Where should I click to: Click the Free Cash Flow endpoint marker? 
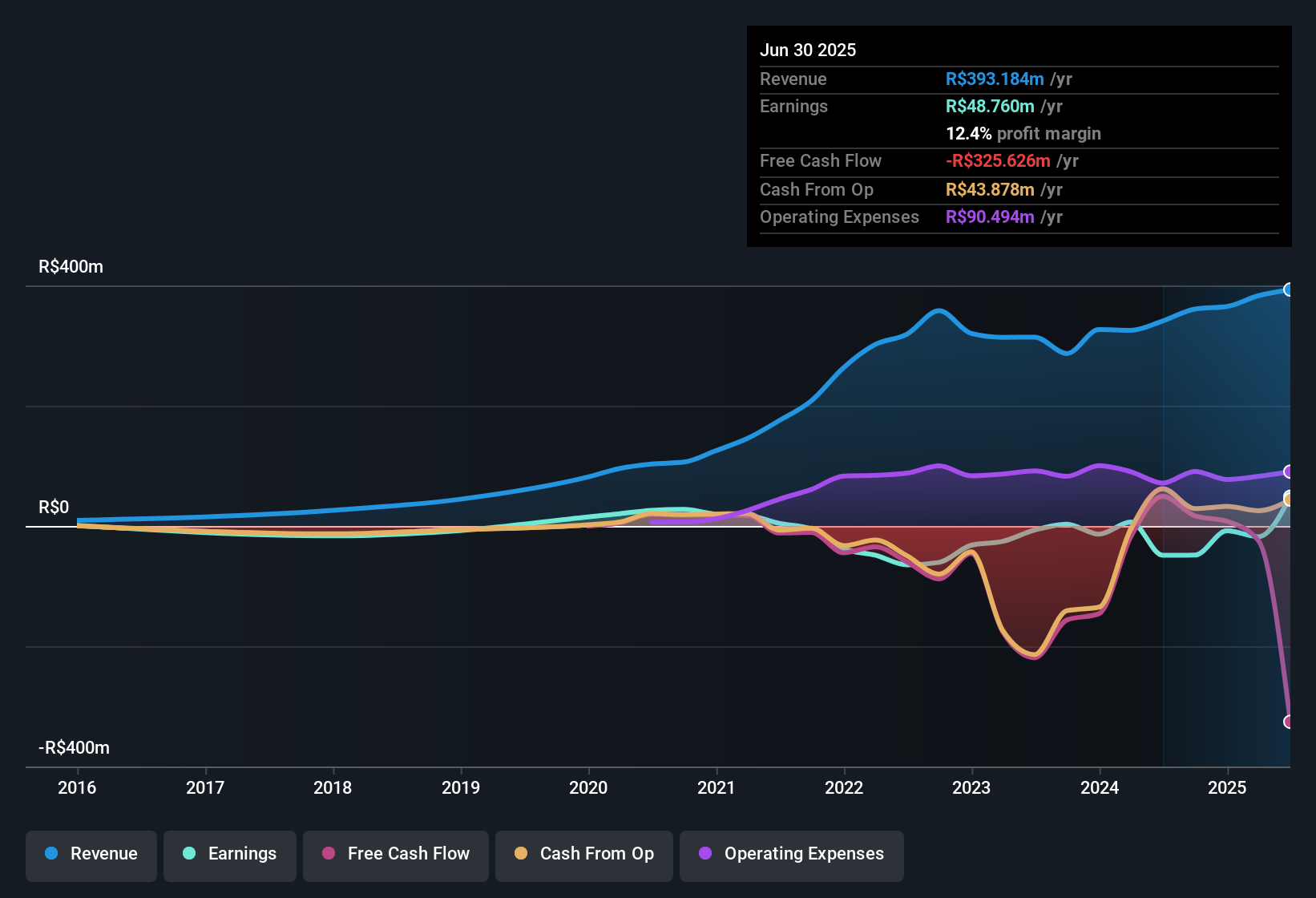1289,722
